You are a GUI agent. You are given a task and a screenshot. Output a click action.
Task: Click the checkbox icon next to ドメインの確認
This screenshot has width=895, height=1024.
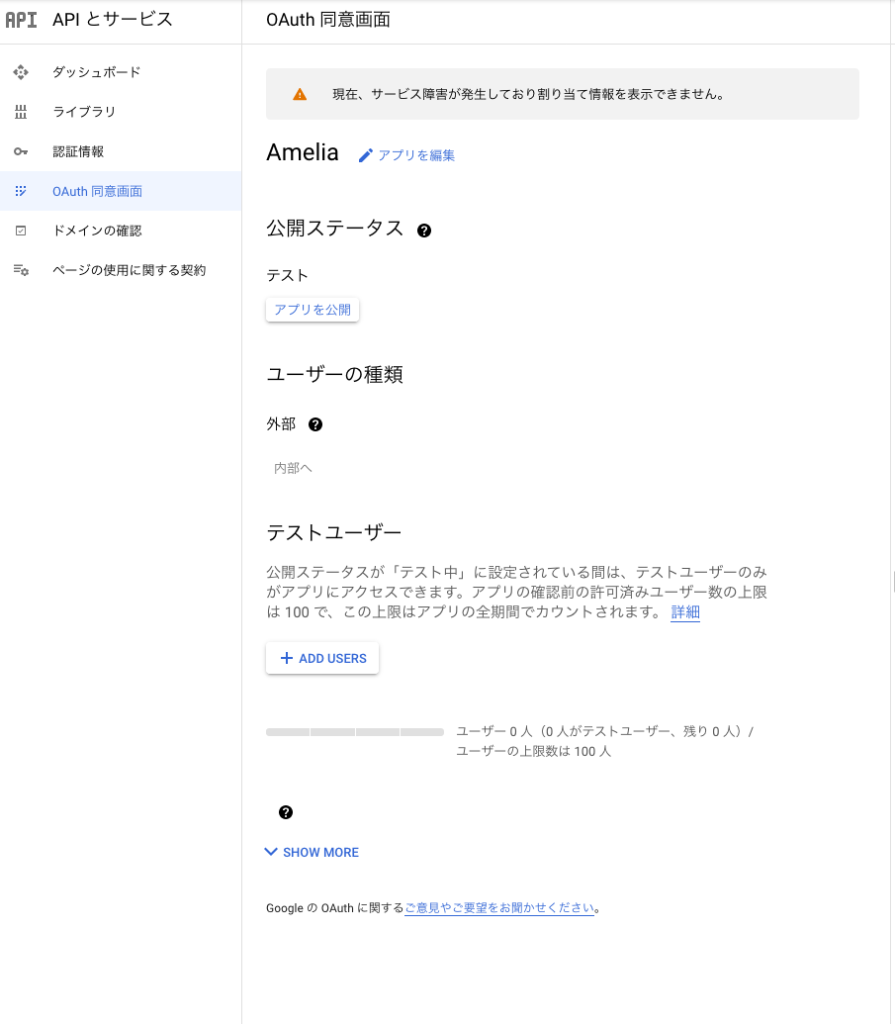point(21,231)
